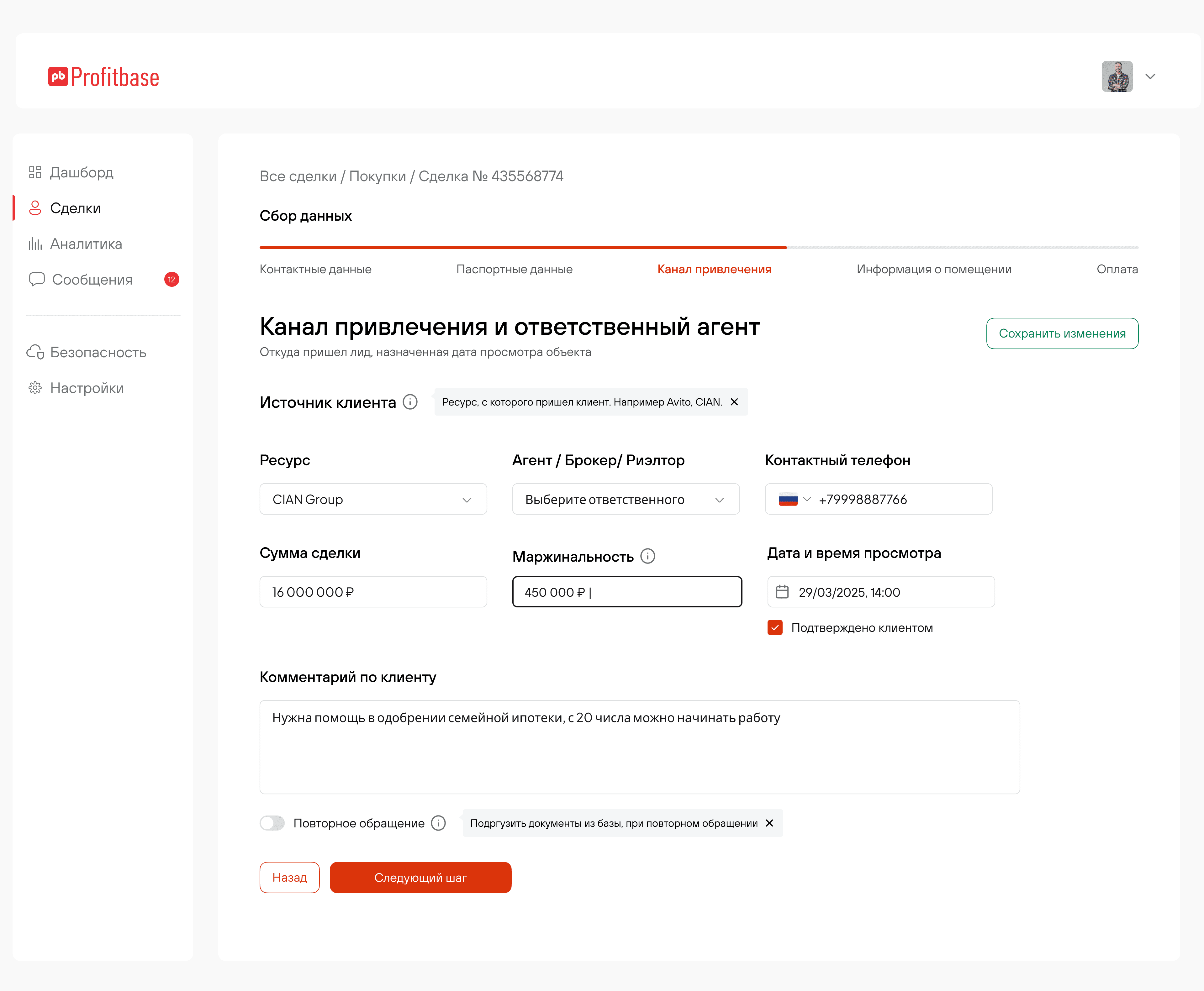Screen dimensions: 1204x991
Task: Uncheck Подтверждено клиентом checkbox
Action: [x=775, y=628]
